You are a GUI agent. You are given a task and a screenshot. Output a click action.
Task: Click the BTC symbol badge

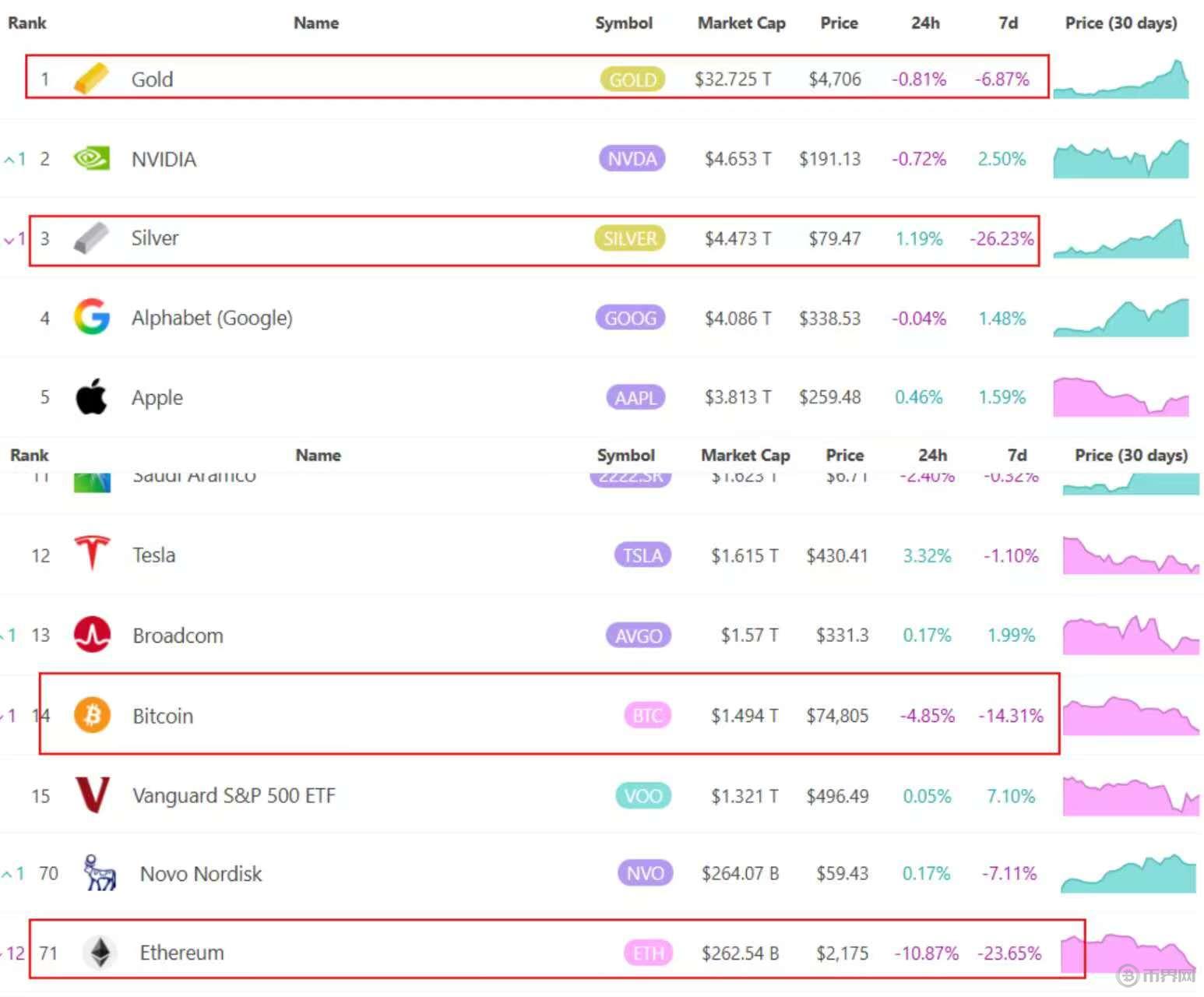[646, 715]
